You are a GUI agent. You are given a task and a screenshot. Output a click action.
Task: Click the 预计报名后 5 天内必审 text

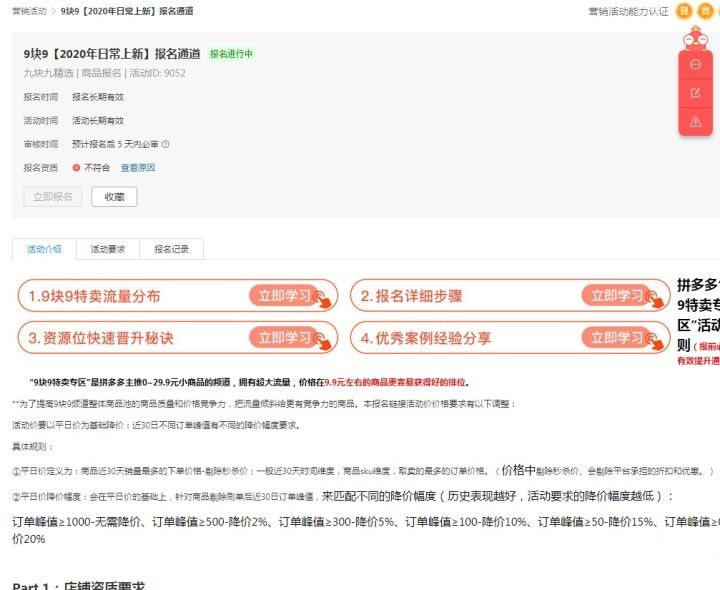[115, 144]
